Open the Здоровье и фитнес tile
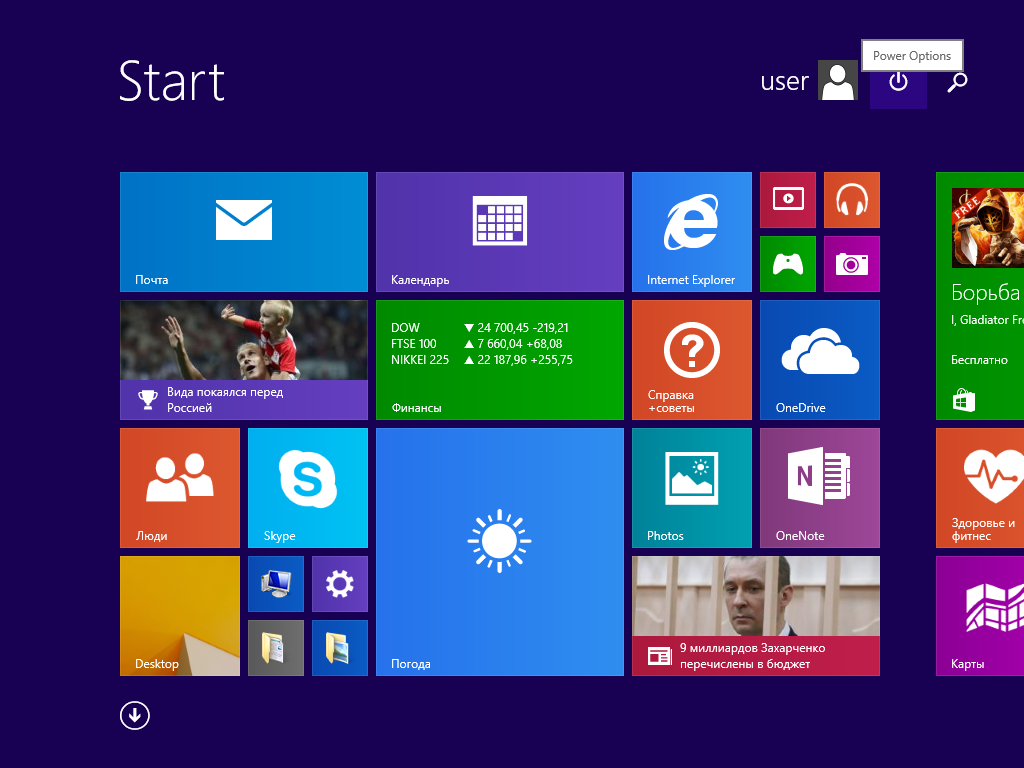 (980, 488)
